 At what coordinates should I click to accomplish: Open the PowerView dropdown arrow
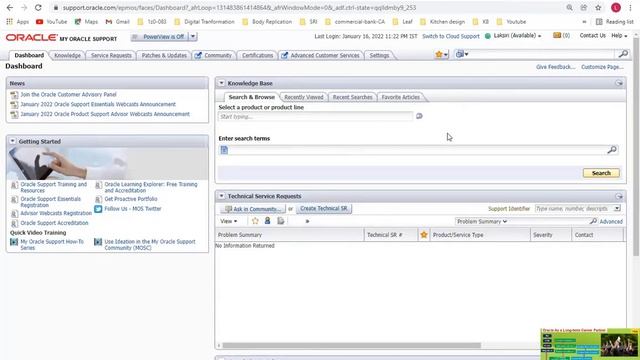click(193, 37)
